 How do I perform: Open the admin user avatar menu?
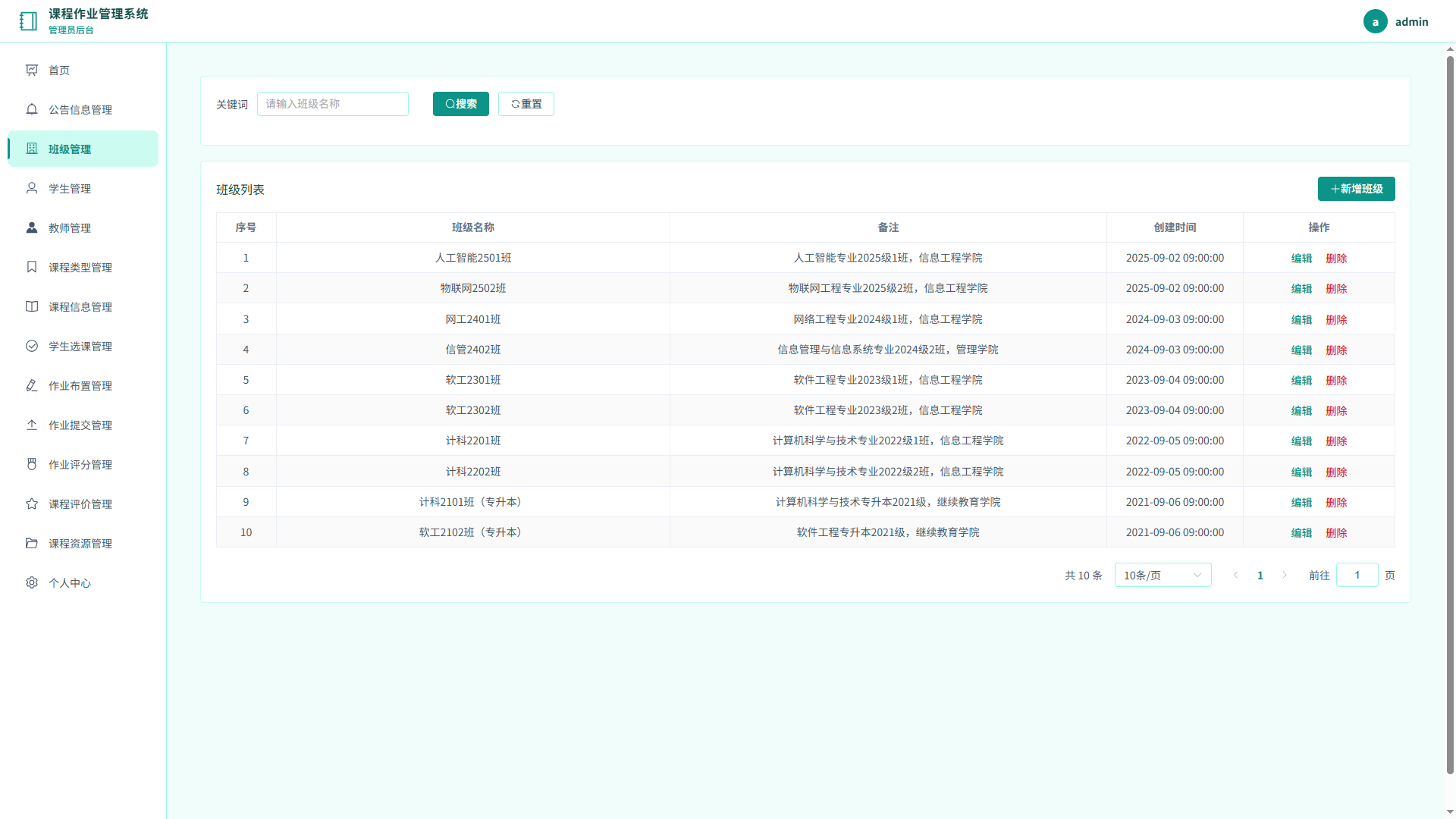coord(1375,21)
